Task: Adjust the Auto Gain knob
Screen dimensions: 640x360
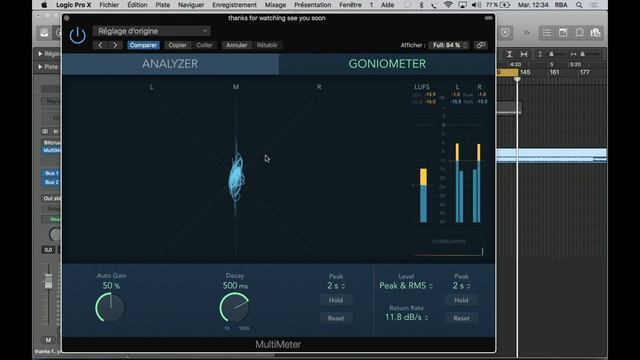Action: point(110,307)
